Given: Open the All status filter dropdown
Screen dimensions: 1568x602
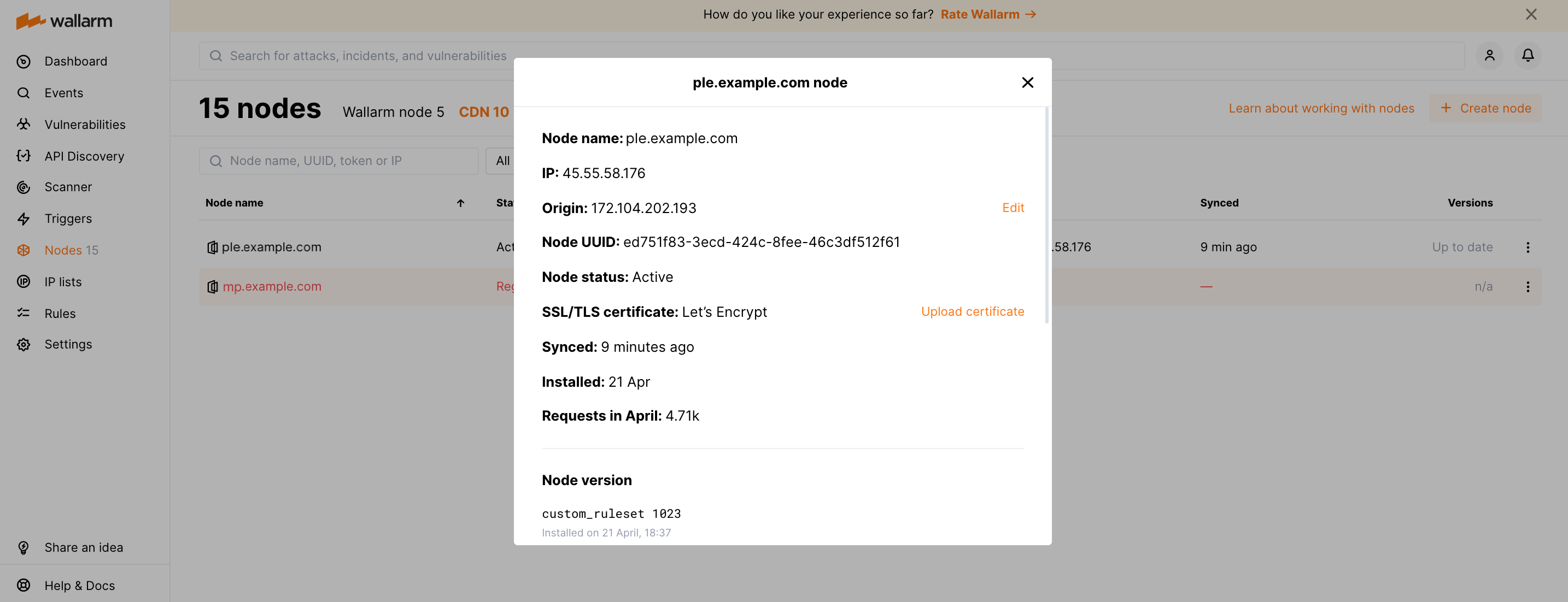Looking at the screenshot, I should click(x=503, y=161).
